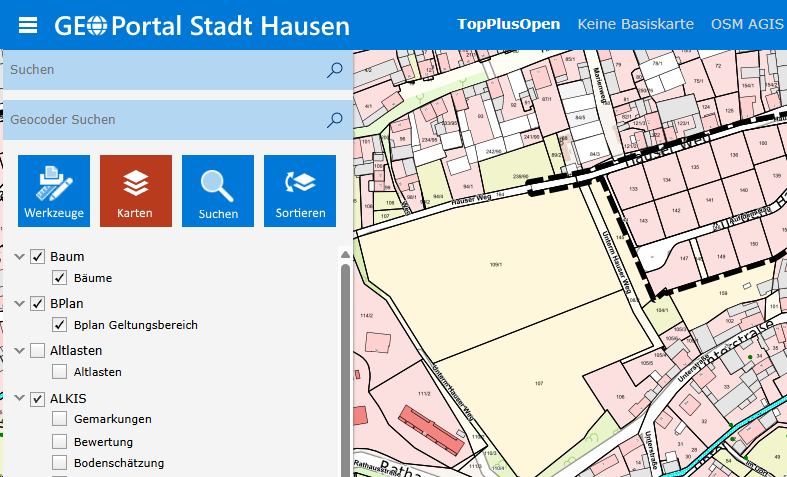Viewport: 787px width, 477px height.
Task: Open the Suchen search tile
Action: coord(218,191)
